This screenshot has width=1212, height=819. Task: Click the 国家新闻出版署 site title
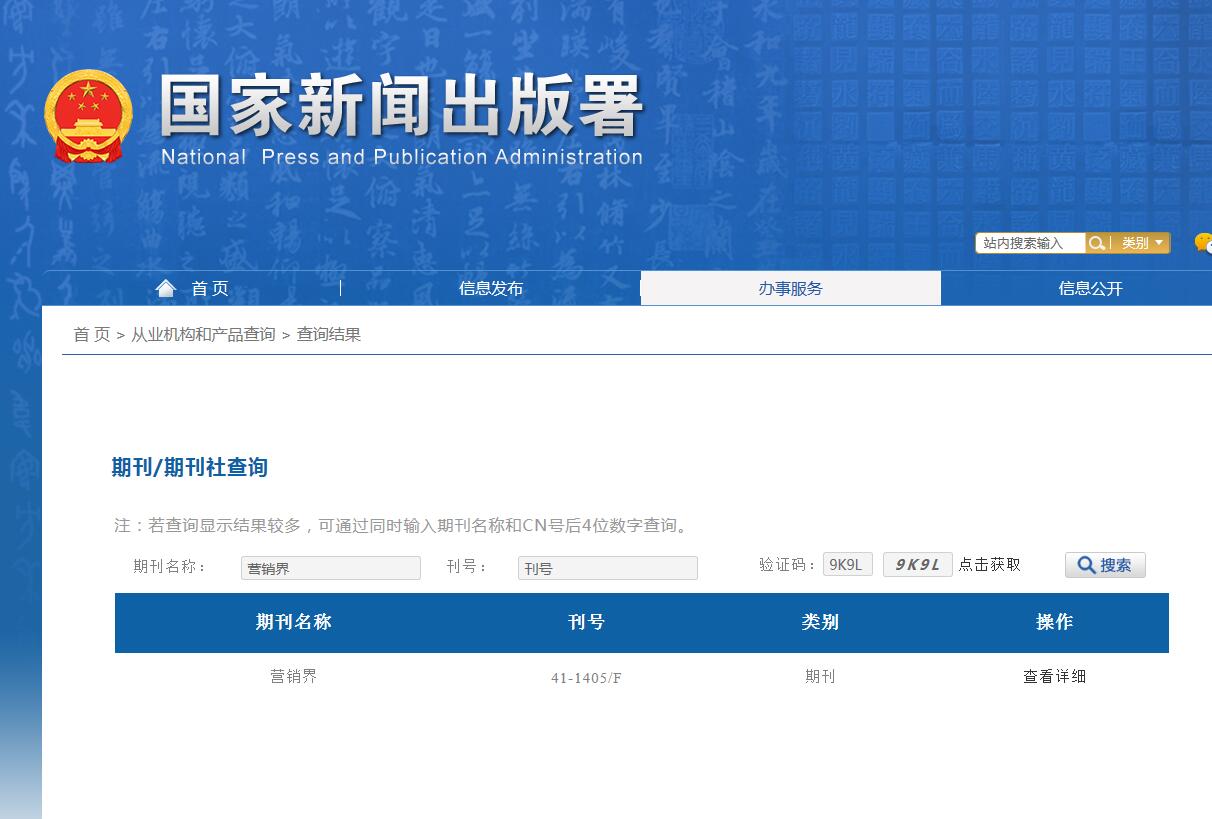(x=400, y=108)
